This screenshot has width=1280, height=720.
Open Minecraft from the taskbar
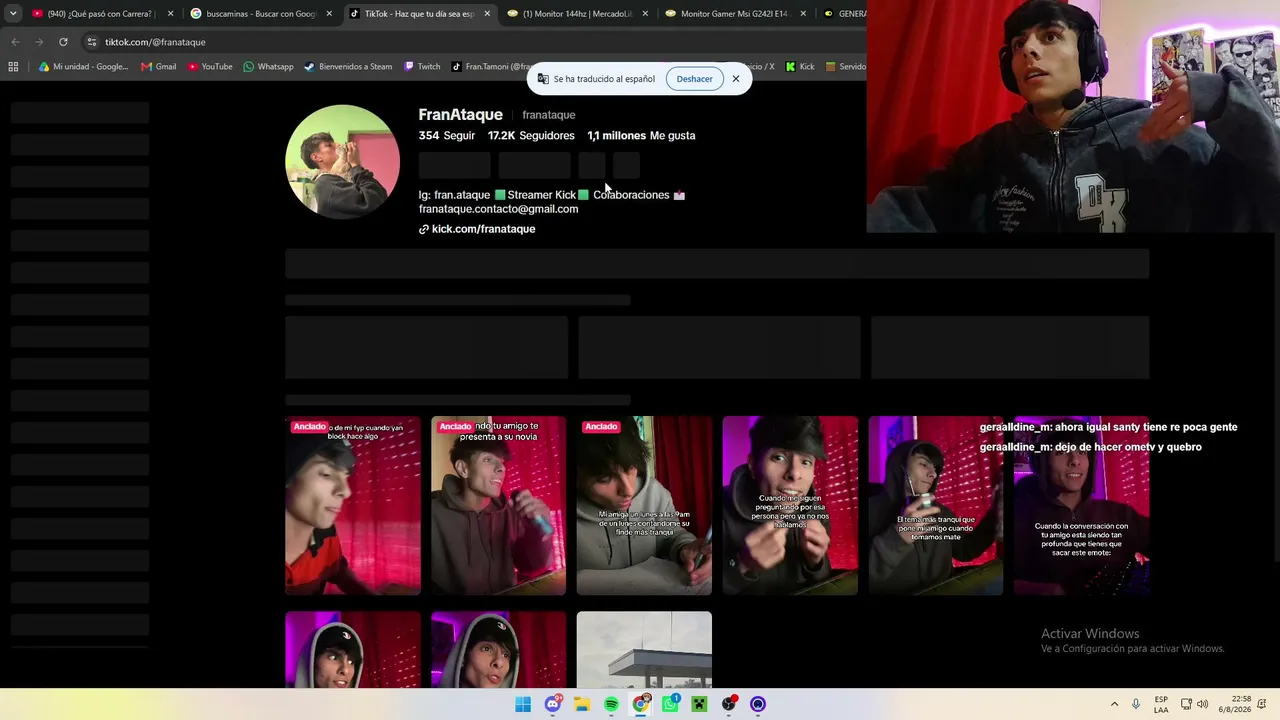(x=699, y=704)
